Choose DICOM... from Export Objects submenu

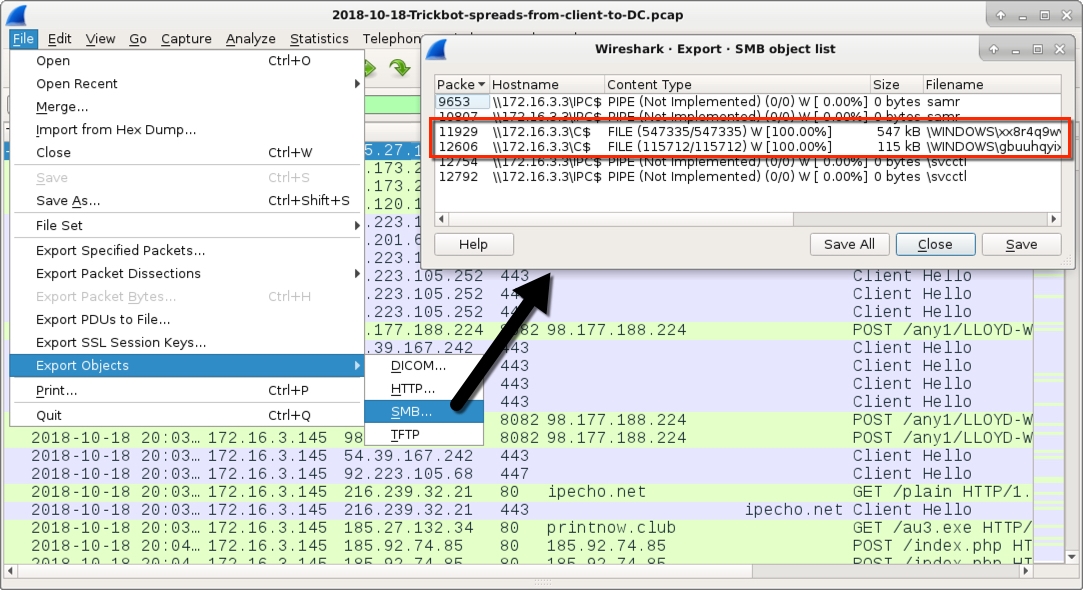[x=423, y=365]
